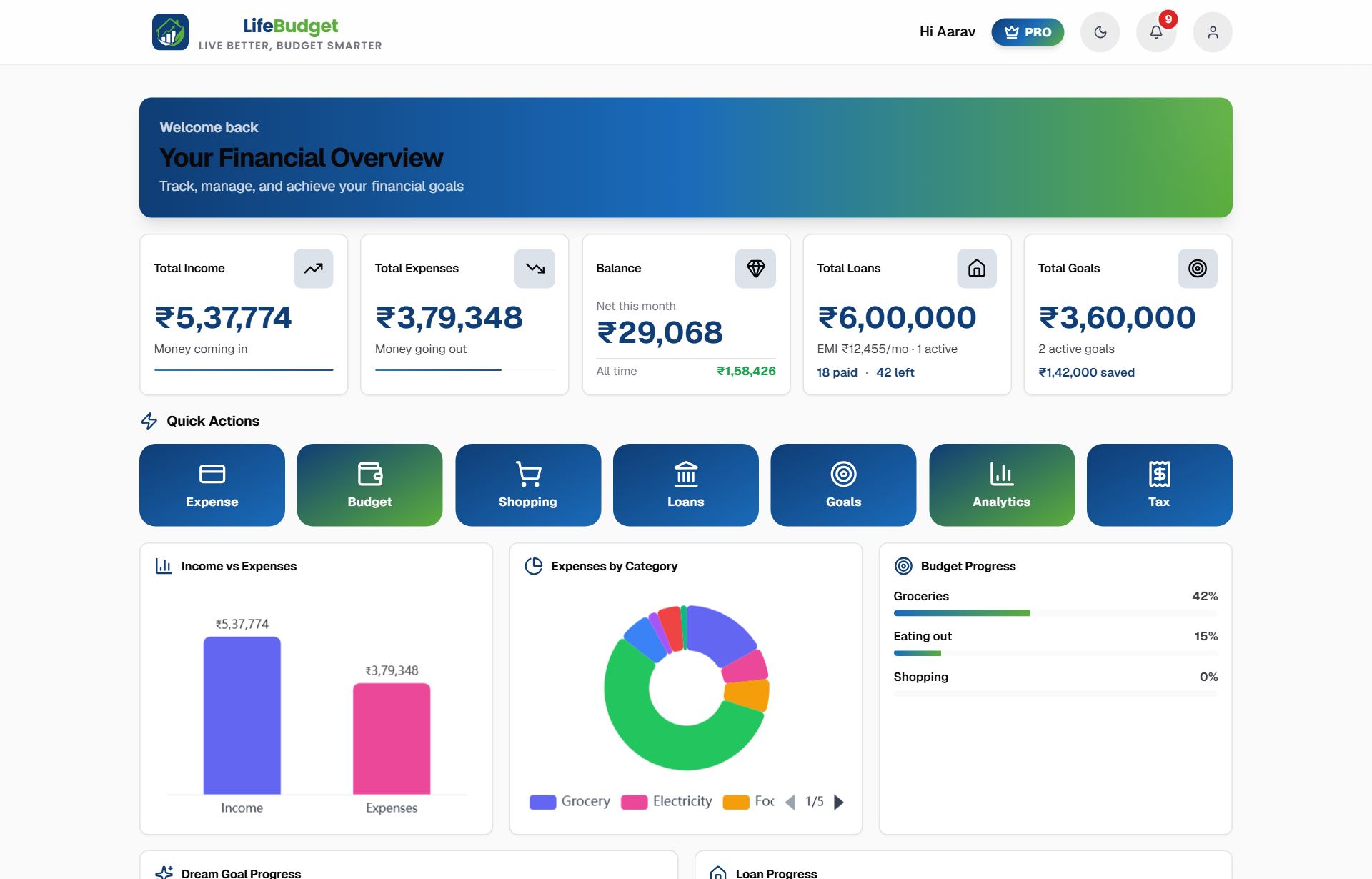Toggle Grocery legend swatch
This screenshot has width=1372, height=879.
(x=543, y=803)
